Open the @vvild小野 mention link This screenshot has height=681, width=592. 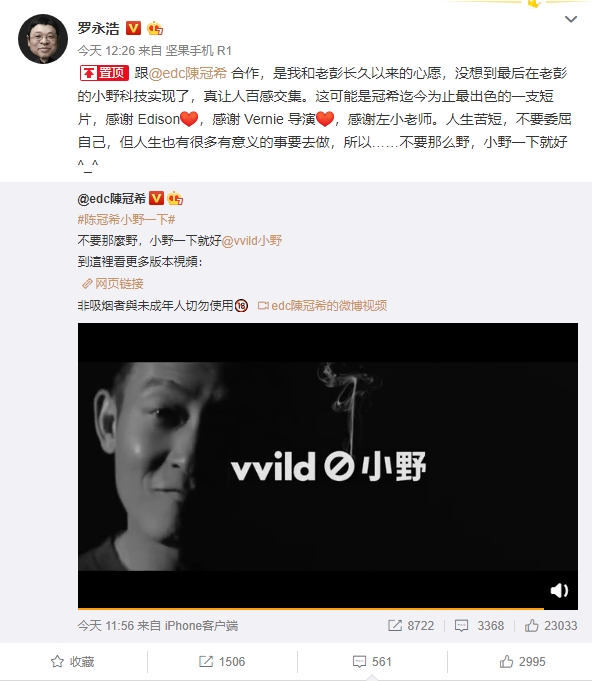pyautogui.click(x=252, y=241)
